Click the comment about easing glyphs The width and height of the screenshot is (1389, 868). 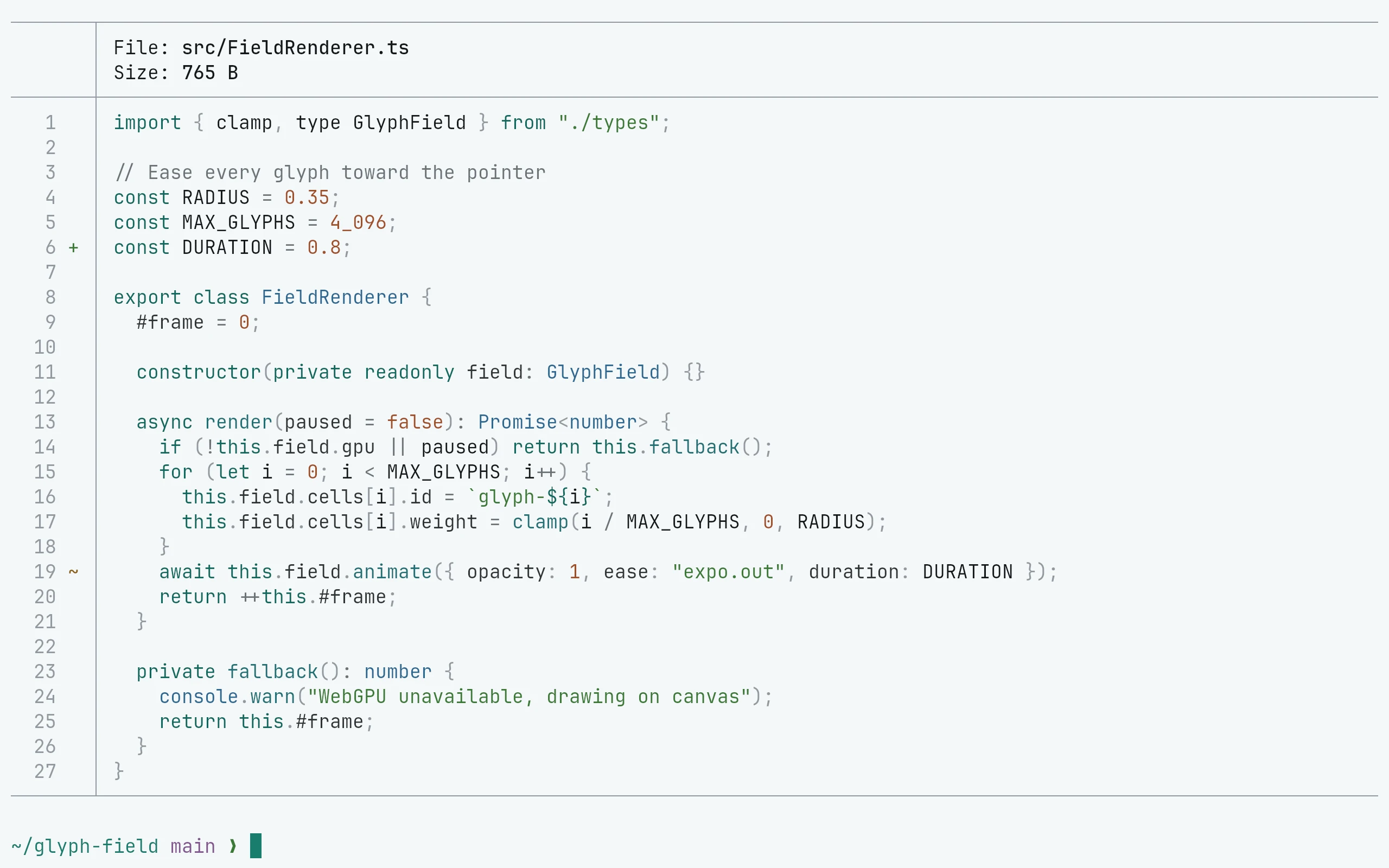tap(330, 173)
